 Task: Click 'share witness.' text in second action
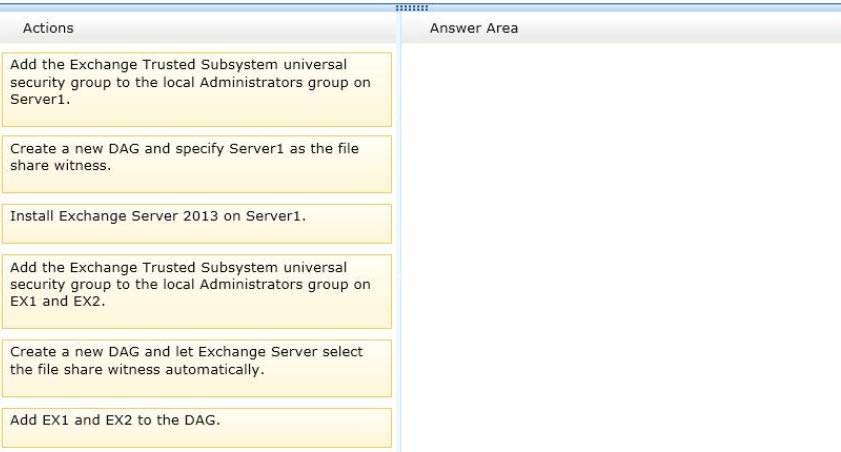[x=61, y=166]
